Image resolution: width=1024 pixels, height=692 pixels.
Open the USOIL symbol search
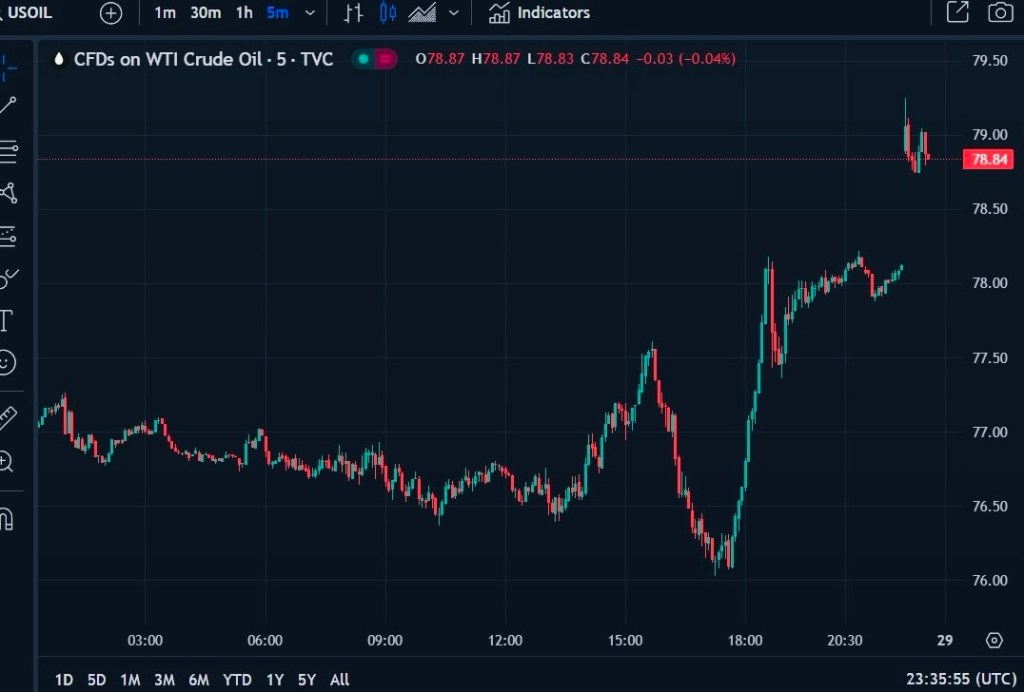pyautogui.click(x=30, y=13)
